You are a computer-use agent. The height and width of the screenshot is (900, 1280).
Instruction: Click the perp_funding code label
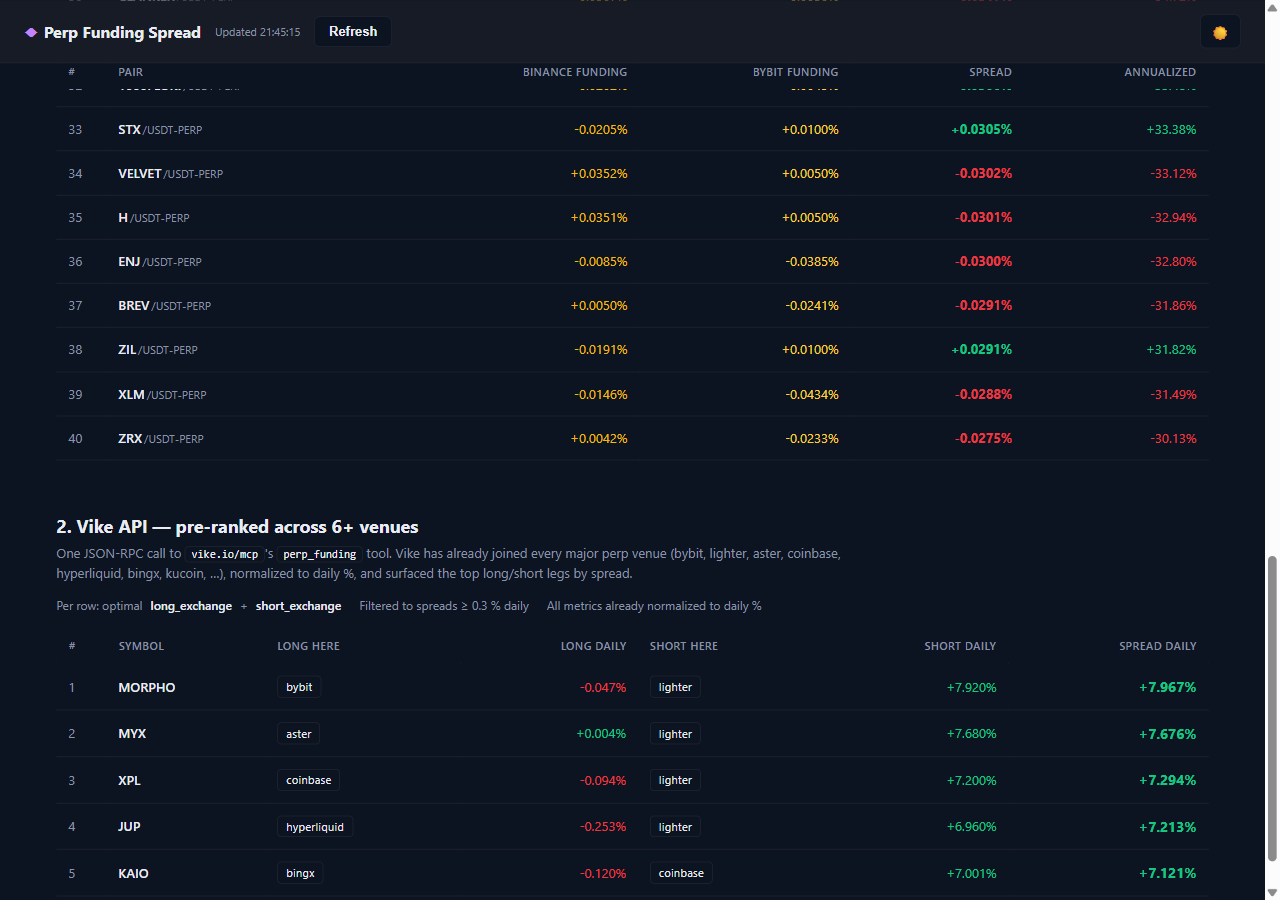(x=319, y=554)
